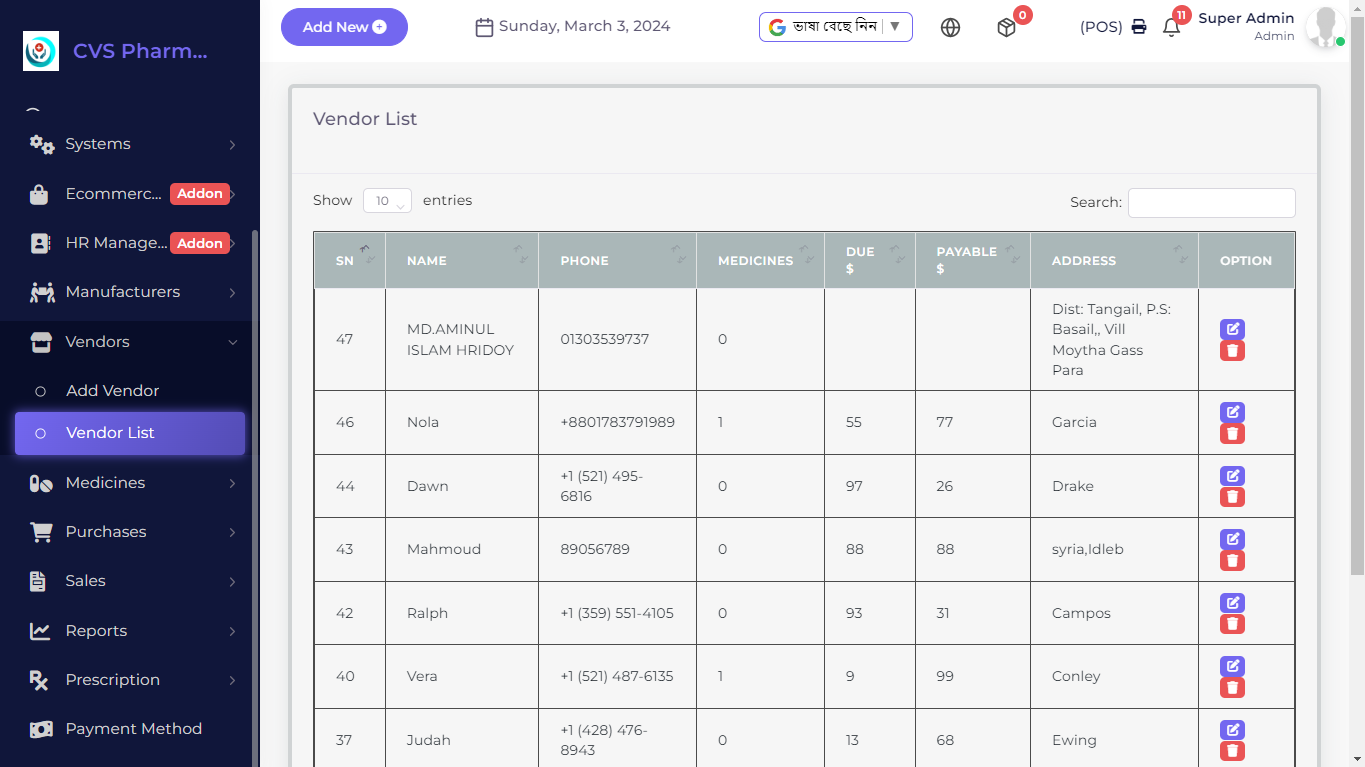Click the POS printer icon
Viewport: 1365px width, 767px height.
pyautogui.click(x=1139, y=27)
